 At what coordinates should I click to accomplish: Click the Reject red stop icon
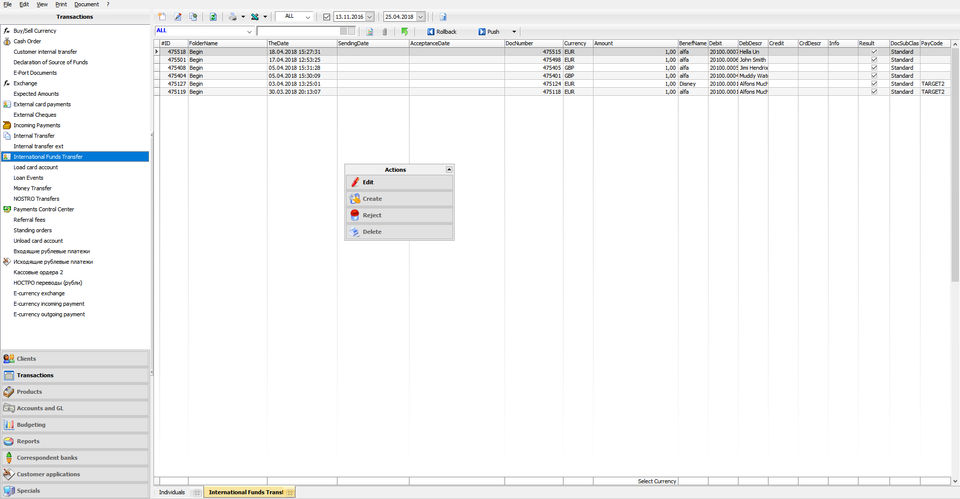[354, 215]
